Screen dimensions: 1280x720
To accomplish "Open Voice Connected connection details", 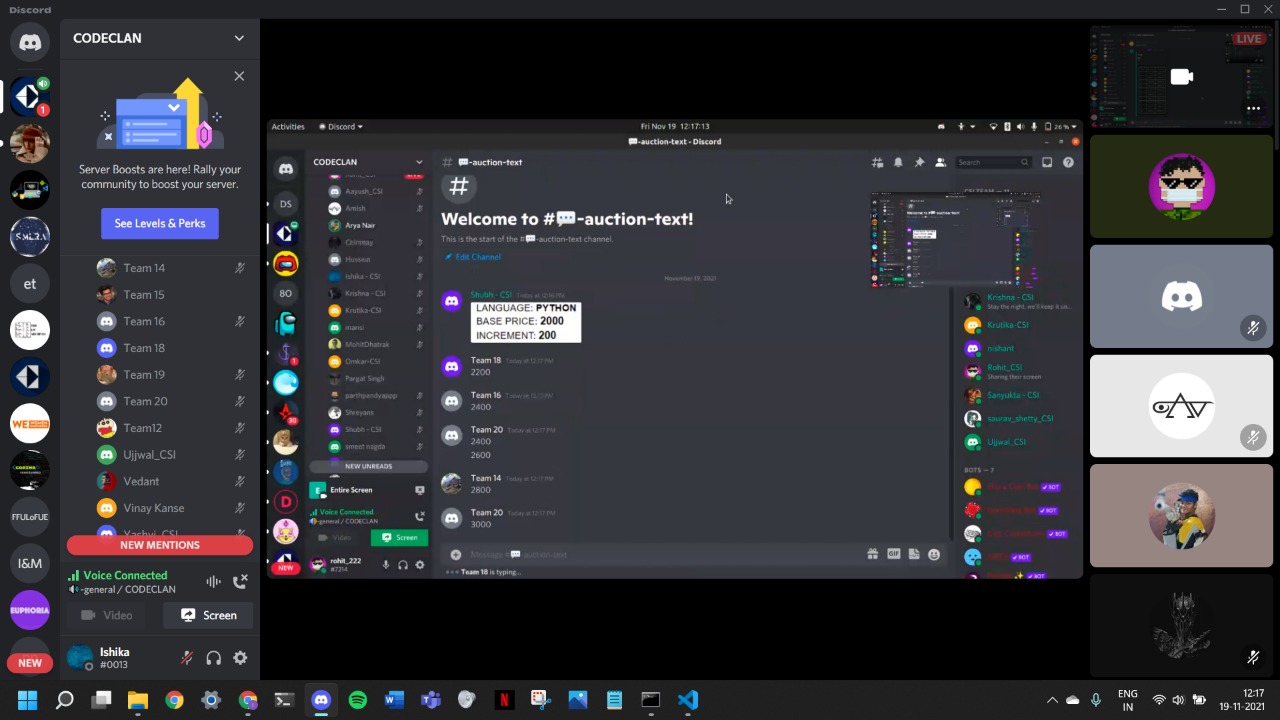I will click(x=125, y=575).
